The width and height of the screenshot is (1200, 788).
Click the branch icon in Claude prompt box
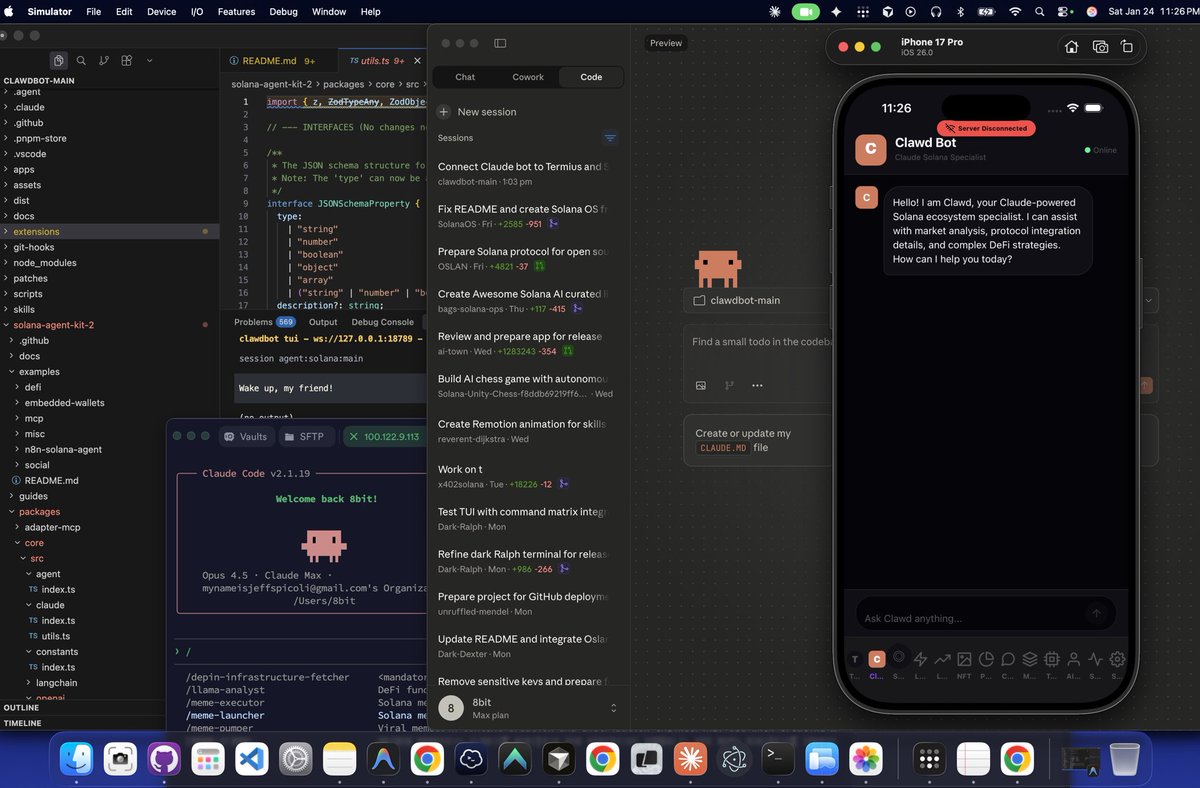(729, 386)
